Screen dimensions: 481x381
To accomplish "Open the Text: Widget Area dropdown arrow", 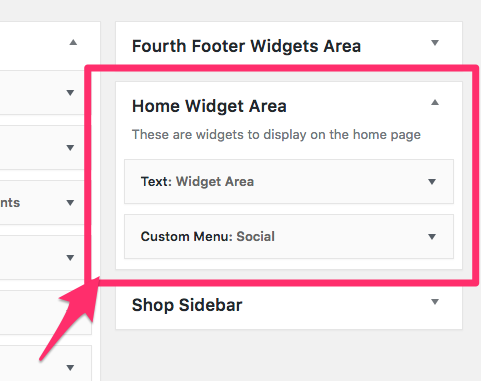I will click(432, 182).
